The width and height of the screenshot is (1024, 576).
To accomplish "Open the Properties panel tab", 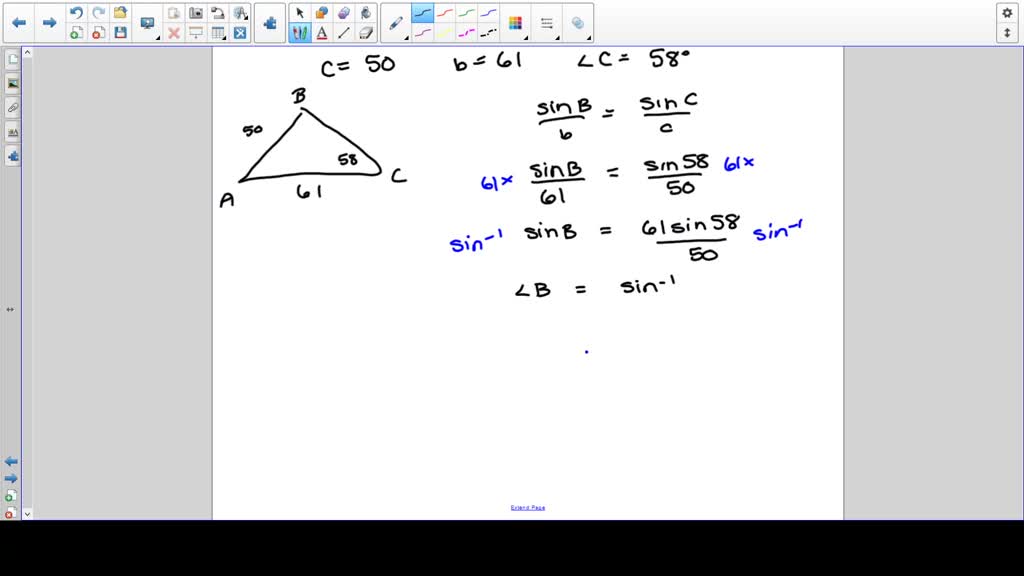I will pyautogui.click(x=11, y=131).
